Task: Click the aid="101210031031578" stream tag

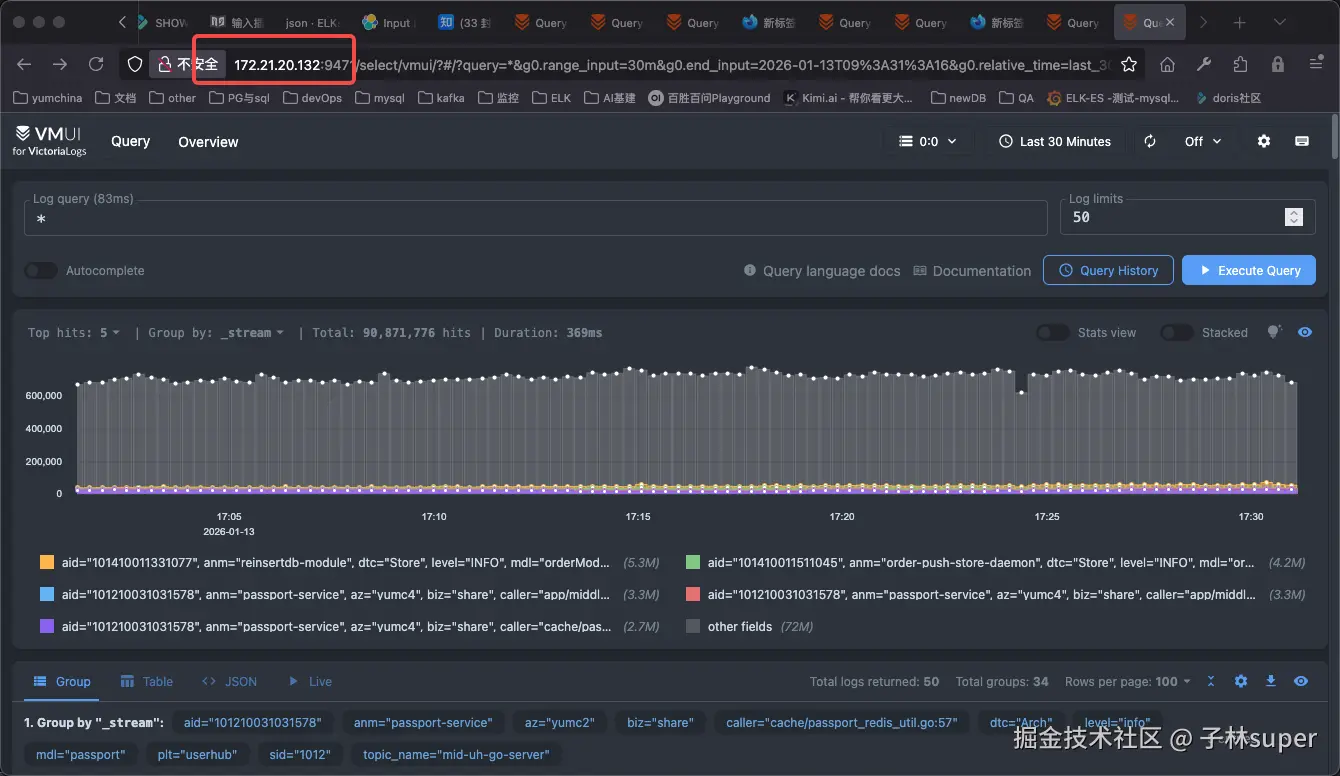Action: pyautogui.click(x=252, y=722)
